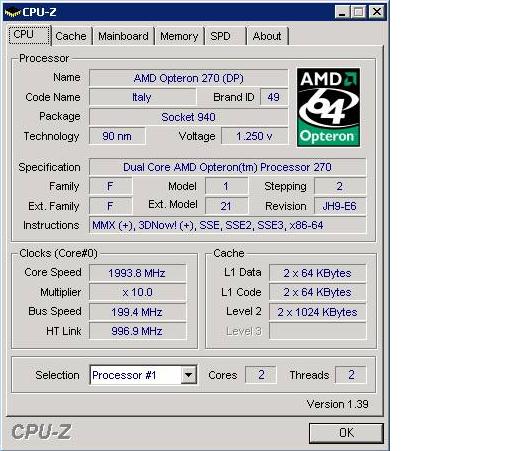Click the CPU-Z title text
Image resolution: width=512 pixels, height=451 pixels.
(x=39, y=12)
